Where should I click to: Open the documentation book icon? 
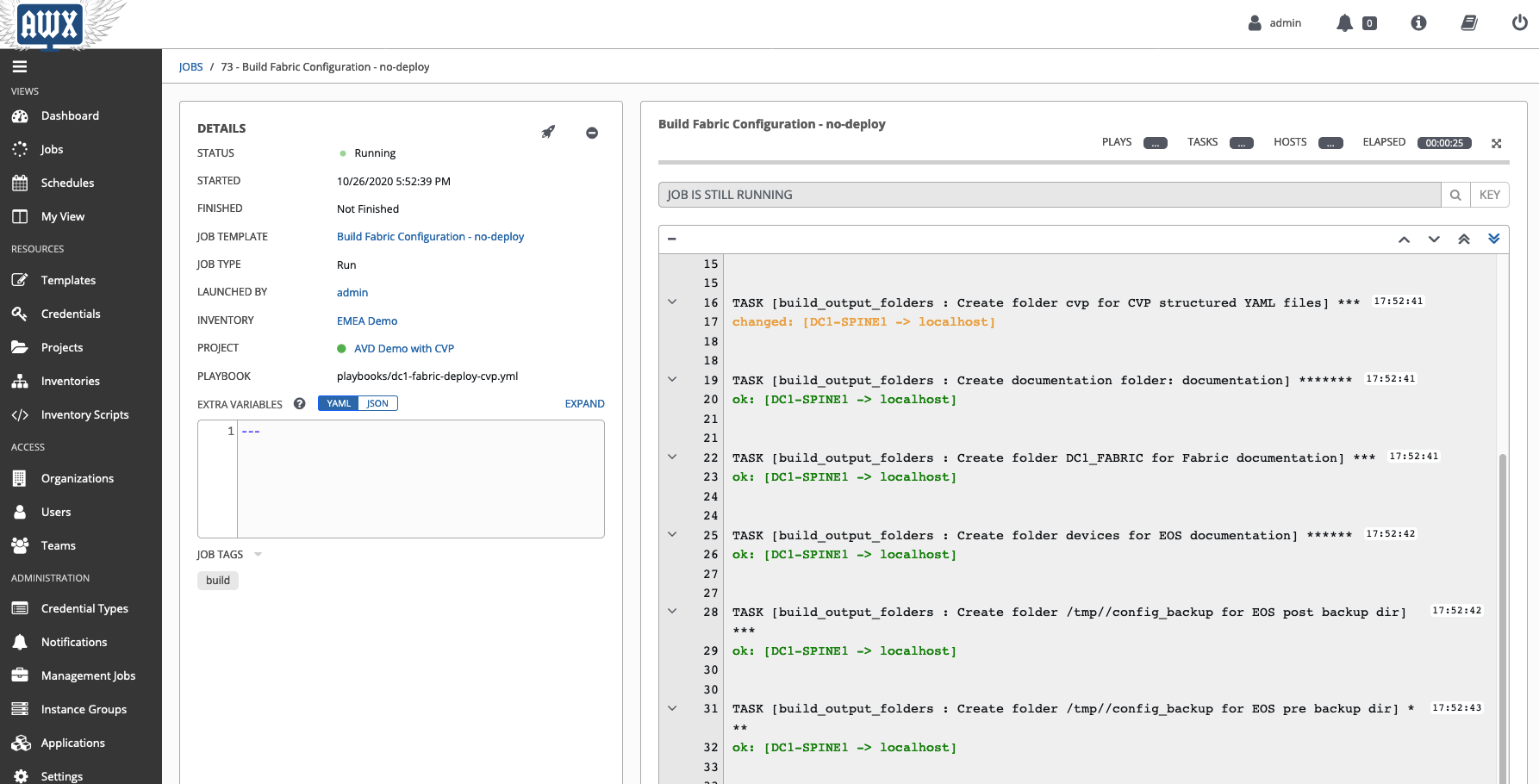(1469, 23)
